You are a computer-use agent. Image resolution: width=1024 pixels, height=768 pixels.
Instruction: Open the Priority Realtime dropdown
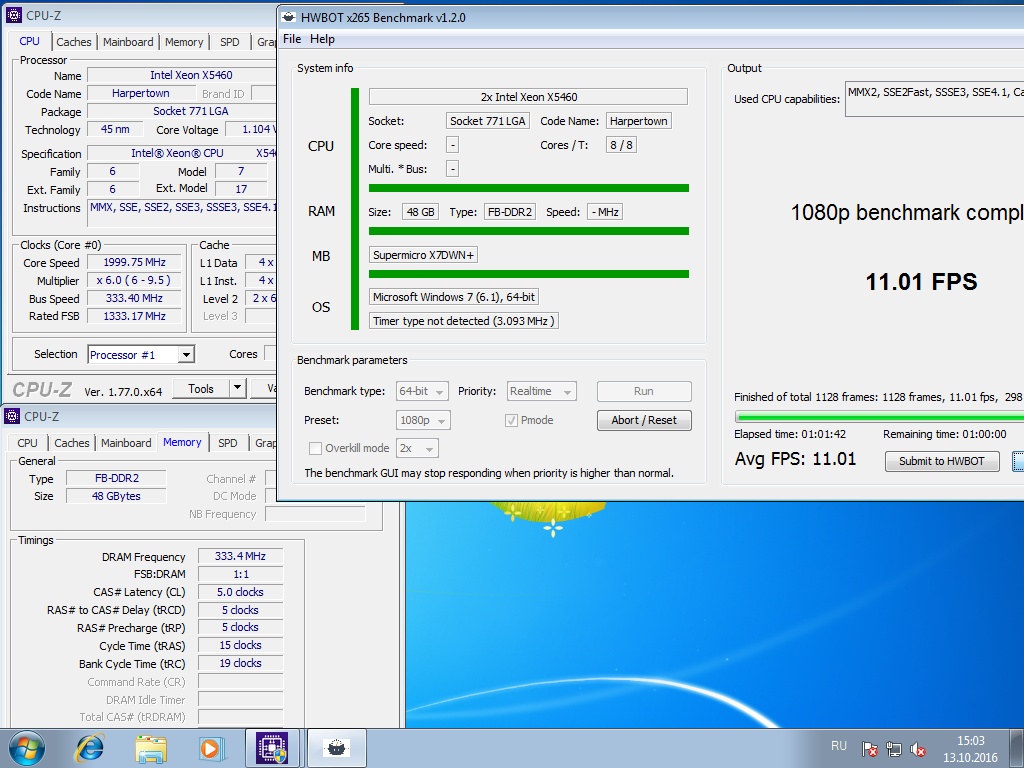(541, 391)
